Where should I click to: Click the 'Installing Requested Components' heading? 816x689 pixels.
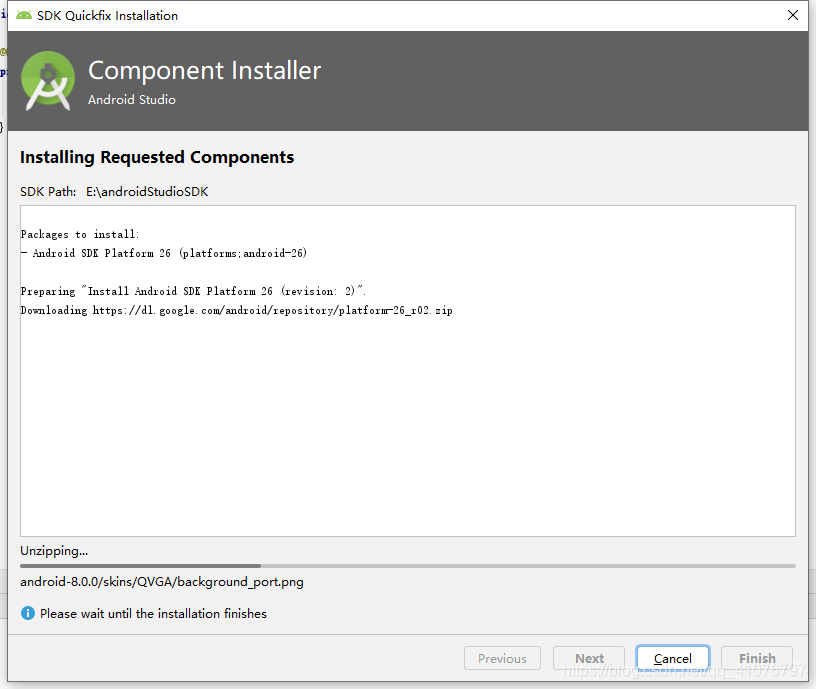coord(157,157)
